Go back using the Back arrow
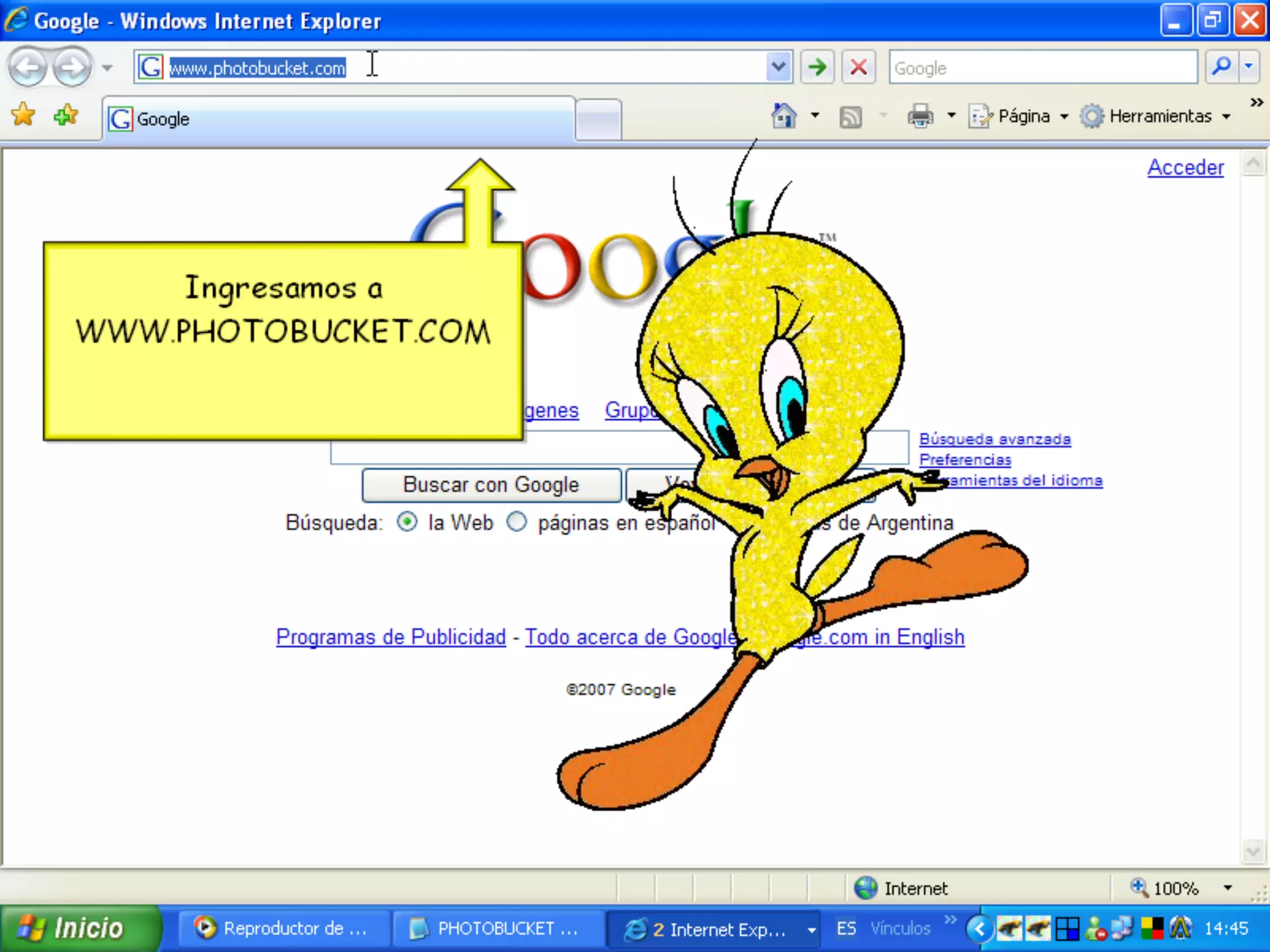Viewport: 1270px width, 952px height. tap(28, 67)
